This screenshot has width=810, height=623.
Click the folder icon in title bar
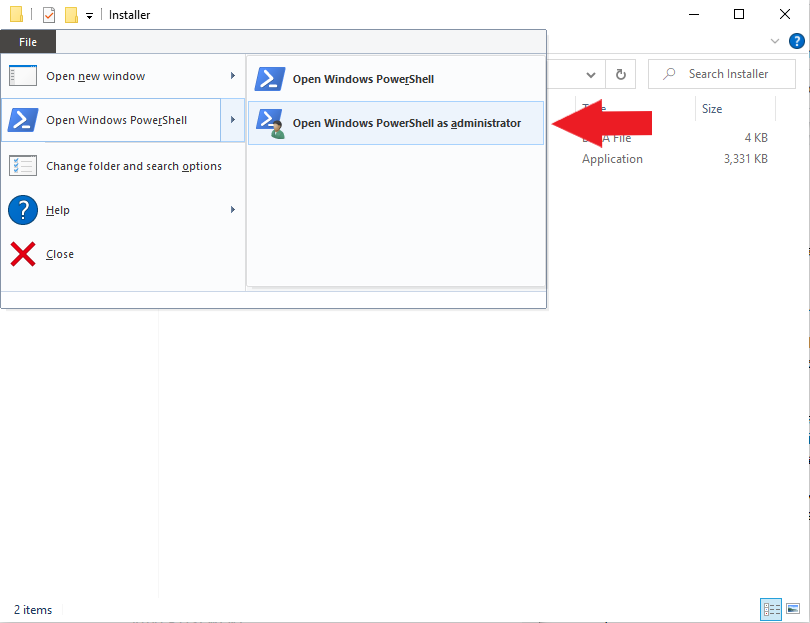coord(17,14)
